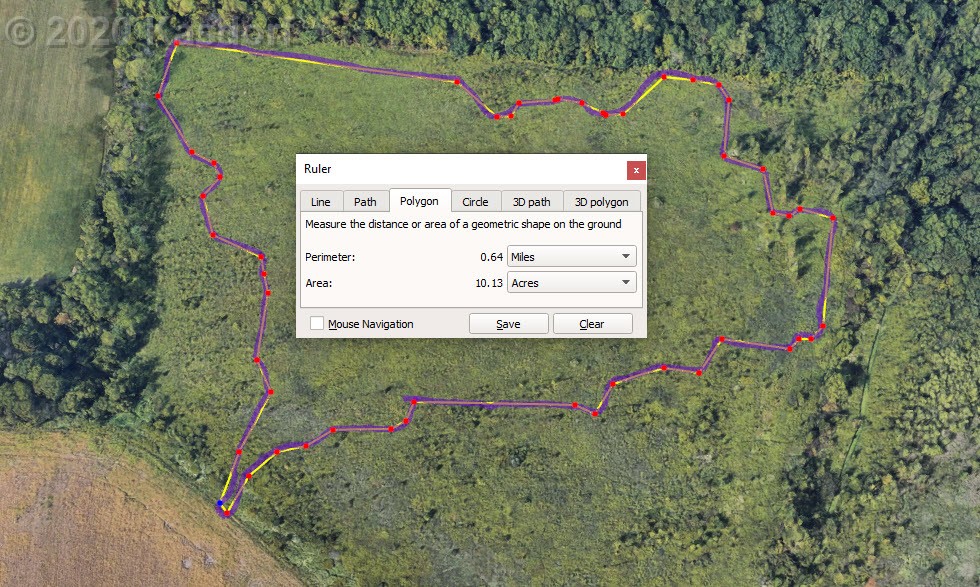This screenshot has width=980, height=587.
Task: Clear the current measurement
Action: coord(592,324)
